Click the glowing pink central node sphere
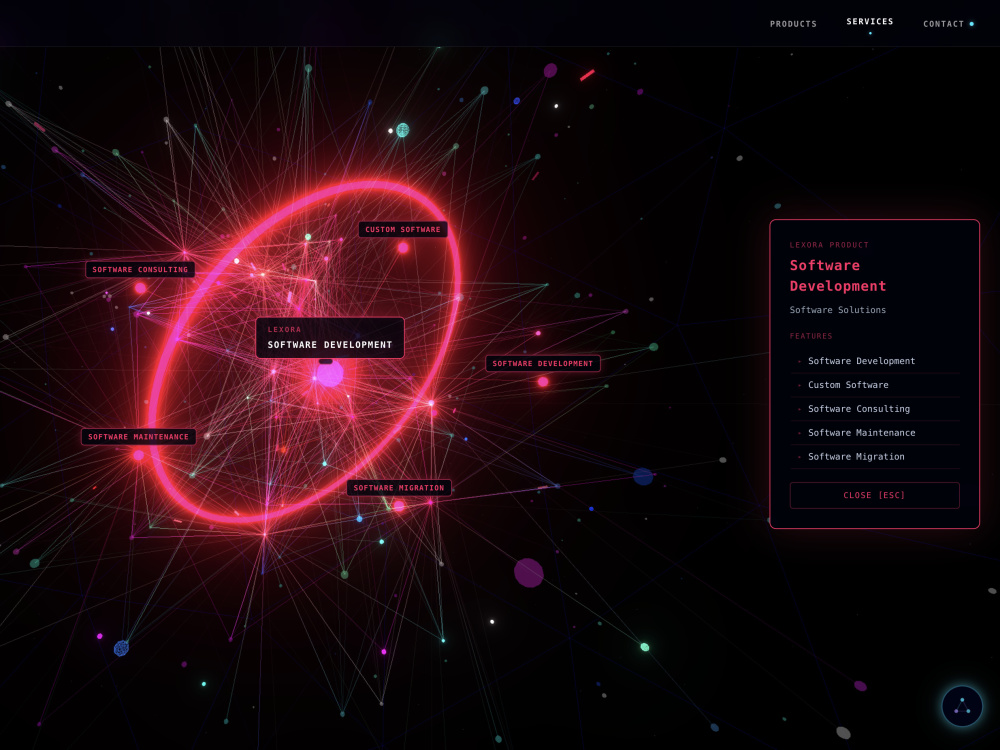Viewport: 1000px width, 750px height. tap(330, 375)
